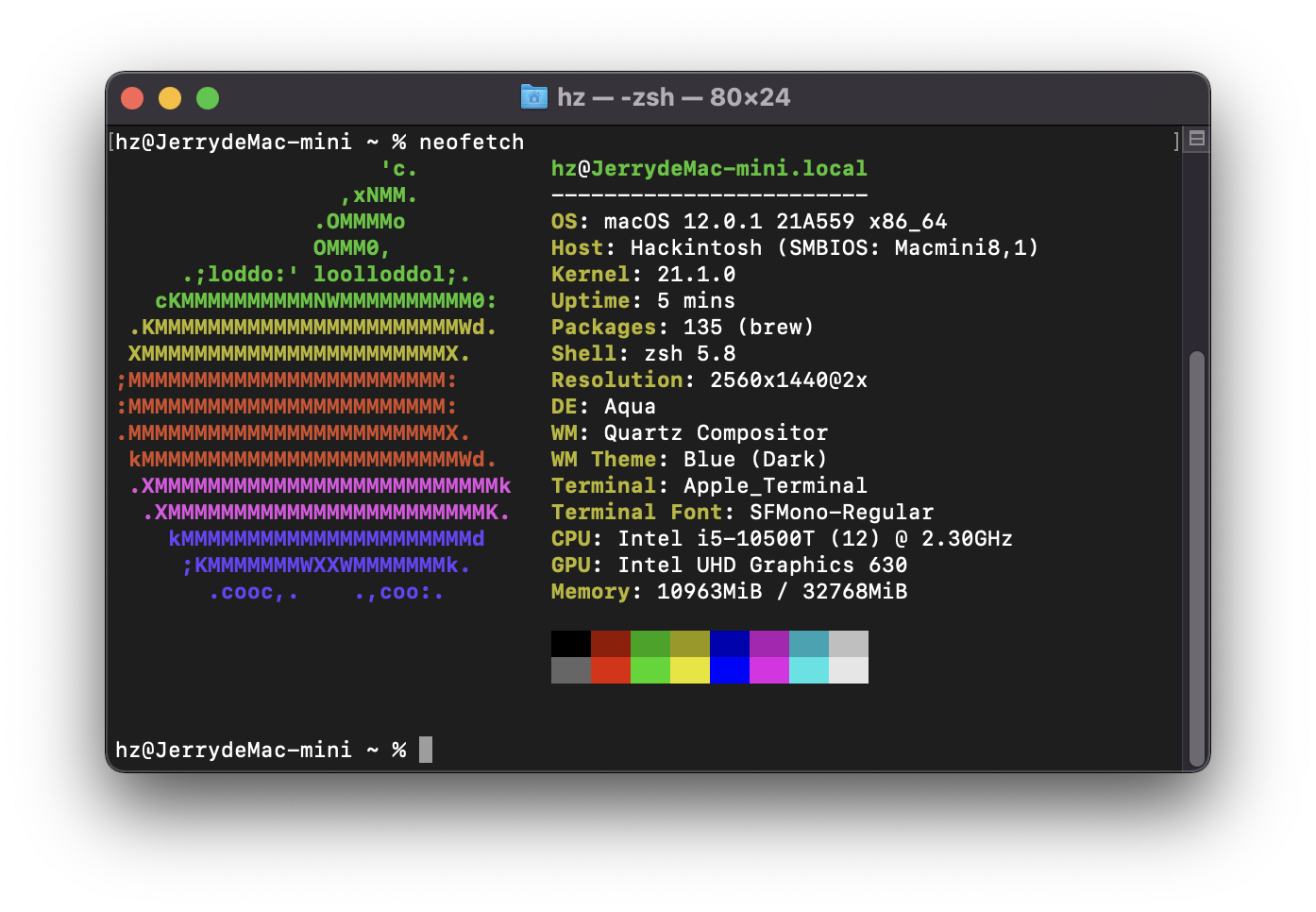Click the GPU value 'Intel UHD Graphics 630'
This screenshot has height=912, width=1316.
[x=762, y=565]
